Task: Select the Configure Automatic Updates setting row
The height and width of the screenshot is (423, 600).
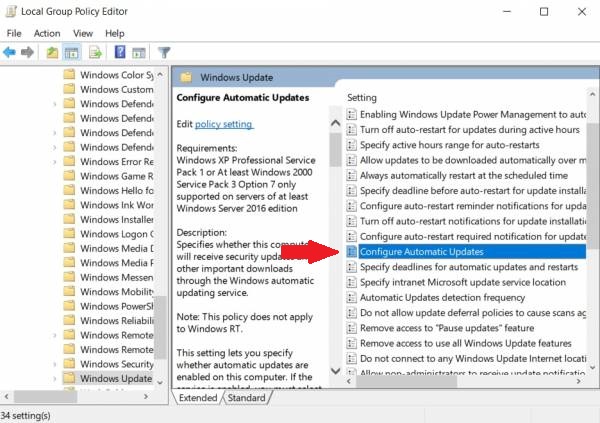Action: coord(466,252)
